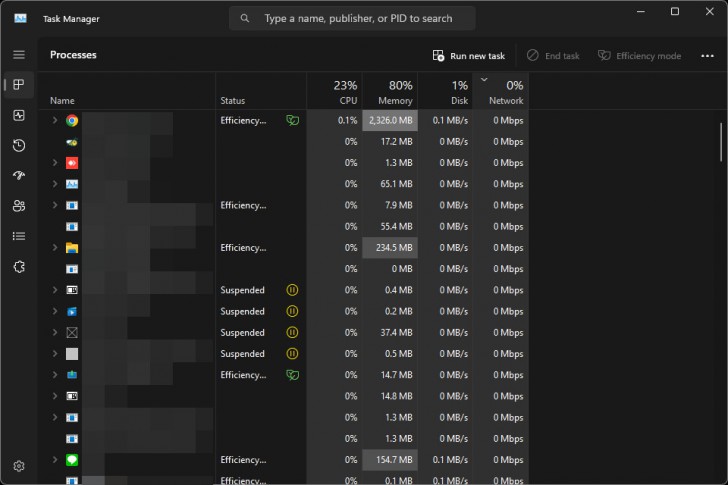Expand the row with 7.9 MB memory
The width and height of the screenshot is (728, 485).
[x=55, y=205]
